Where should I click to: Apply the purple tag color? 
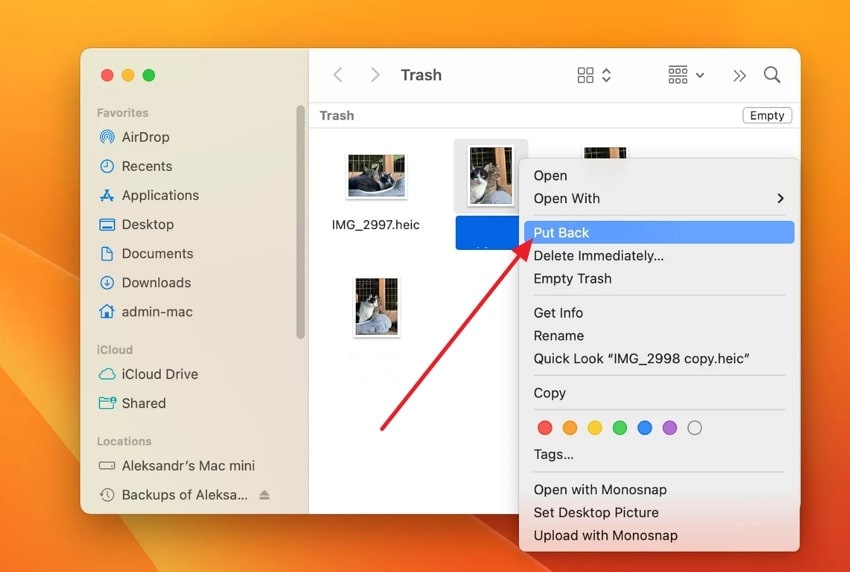click(x=669, y=428)
